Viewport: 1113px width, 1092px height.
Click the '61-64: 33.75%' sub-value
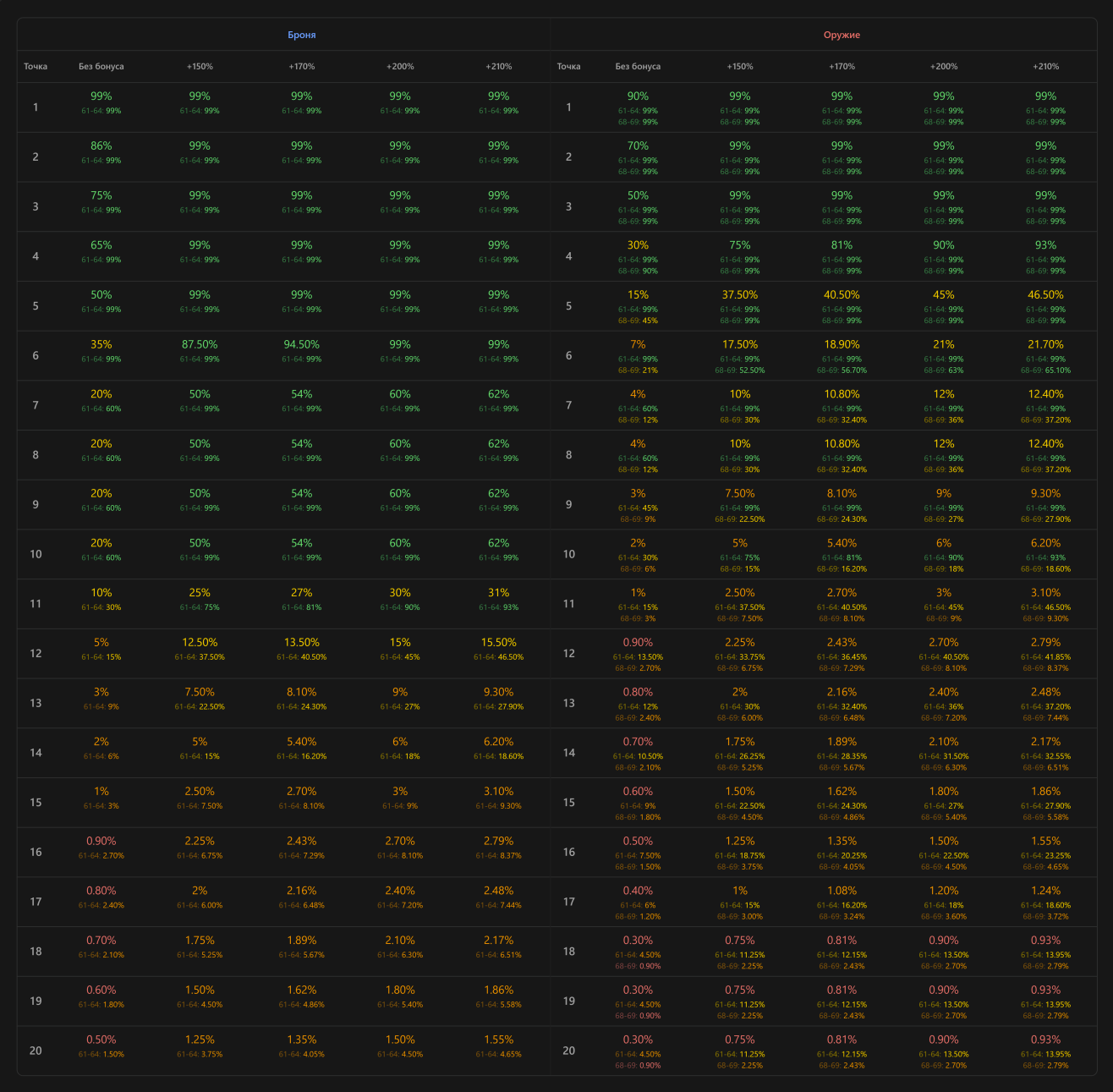740,657
